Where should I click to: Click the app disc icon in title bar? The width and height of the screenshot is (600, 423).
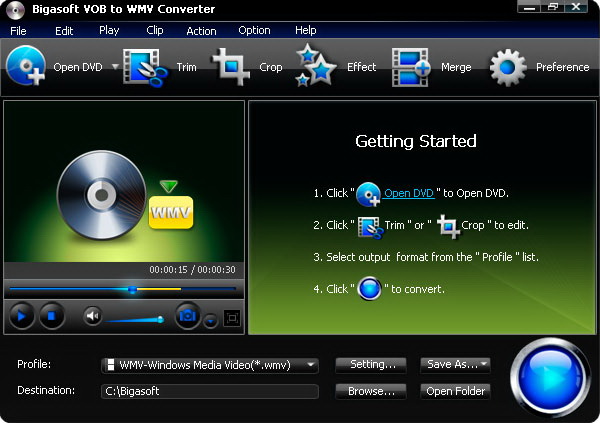click(16, 10)
